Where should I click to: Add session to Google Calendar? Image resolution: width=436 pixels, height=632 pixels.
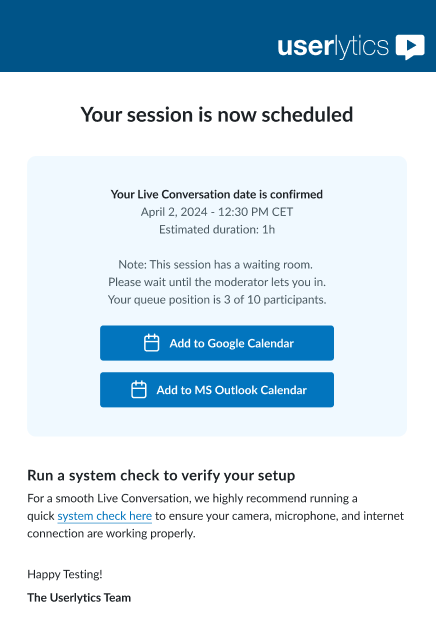pos(217,343)
